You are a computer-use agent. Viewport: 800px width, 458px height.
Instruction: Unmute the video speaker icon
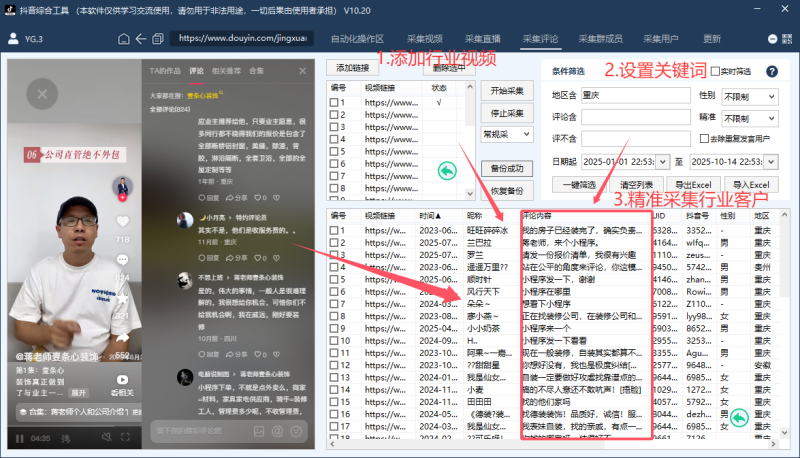[107, 437]
